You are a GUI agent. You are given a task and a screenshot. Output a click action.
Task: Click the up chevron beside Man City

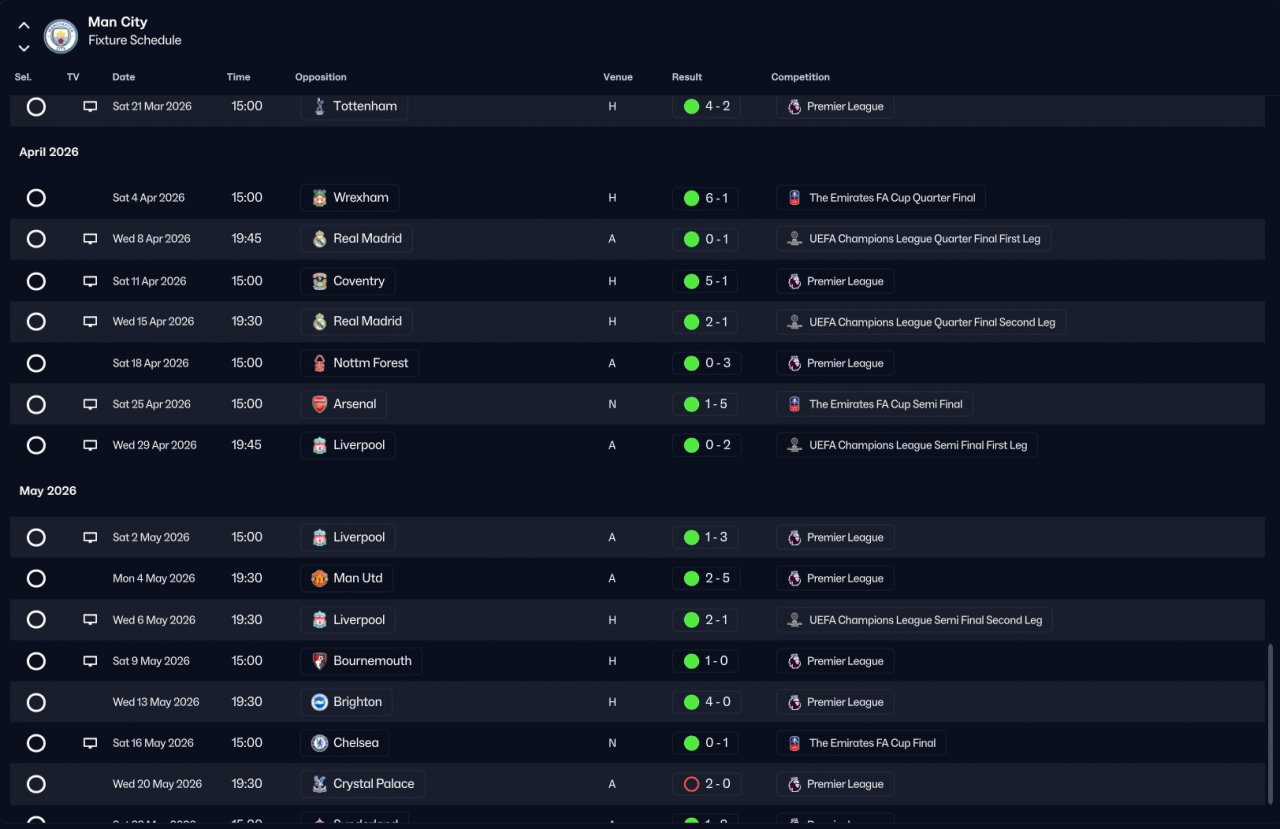click(x=24, y=26)
